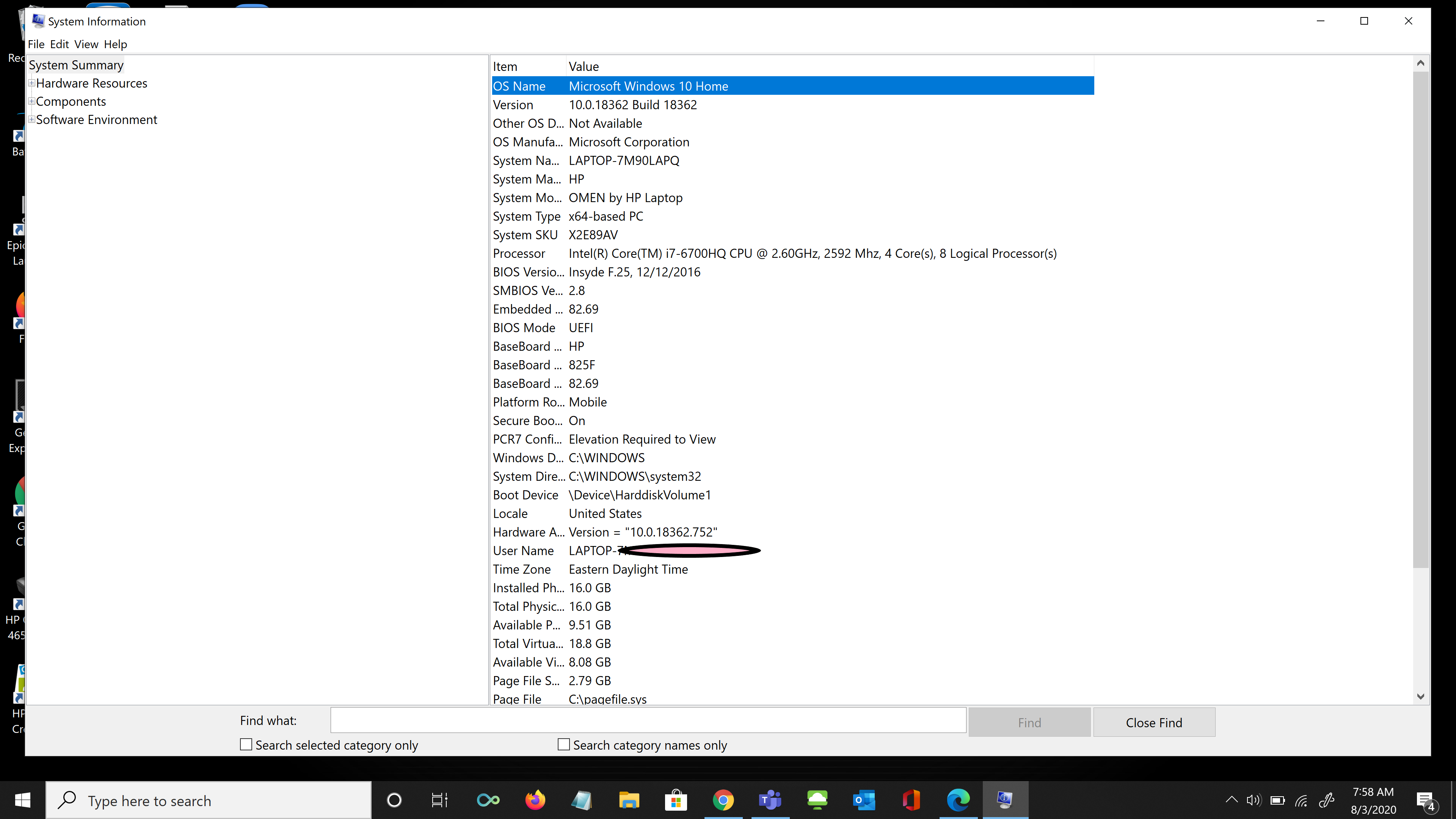This screenshot has height=819, width=1456.
Task: Select the System SKU X2E89AV row
Action: click(792, 235)
